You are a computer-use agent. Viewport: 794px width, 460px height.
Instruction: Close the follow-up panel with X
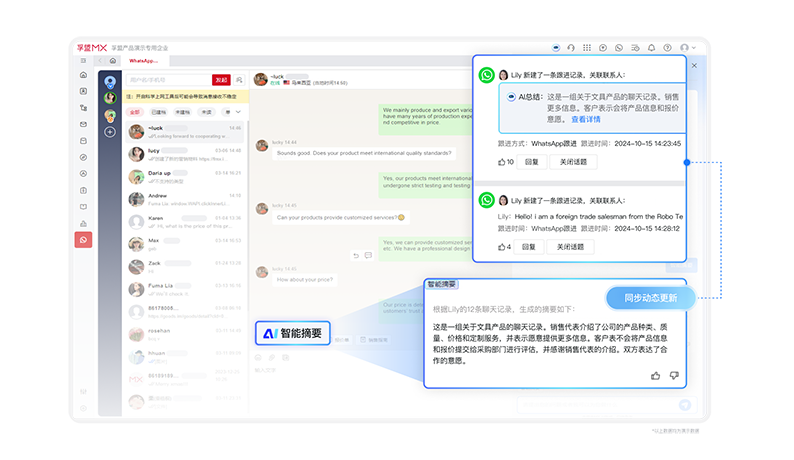point(694,65)
